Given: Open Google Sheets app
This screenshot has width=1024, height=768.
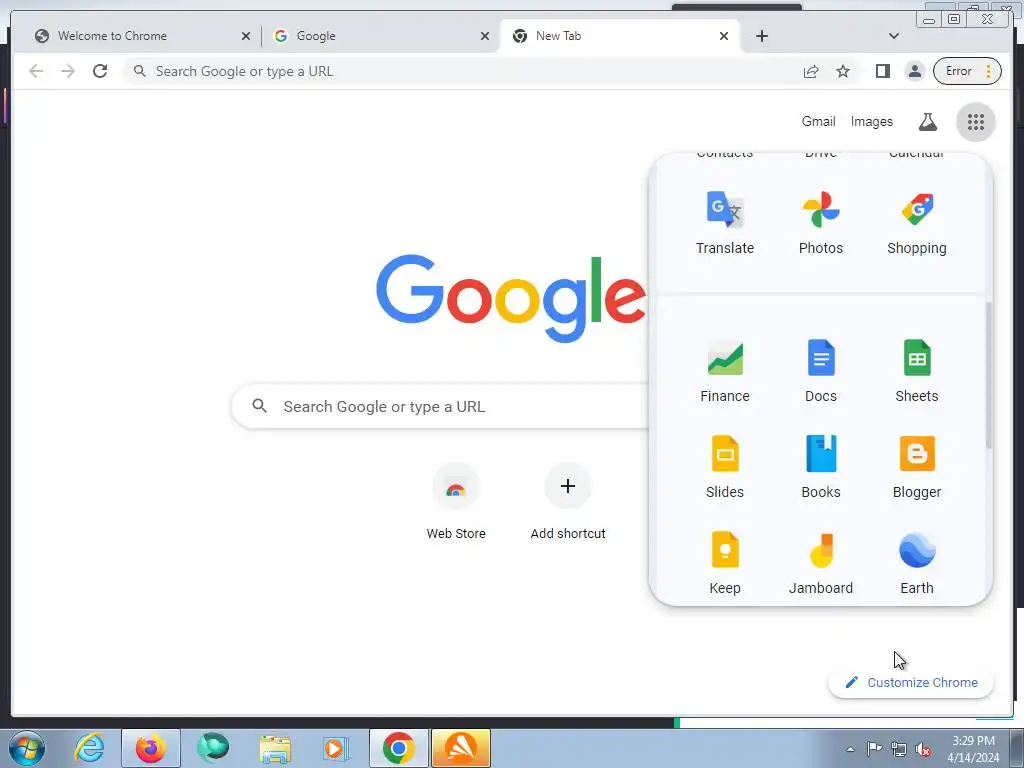Looking at the screenshot, I should tap(917, 371).
